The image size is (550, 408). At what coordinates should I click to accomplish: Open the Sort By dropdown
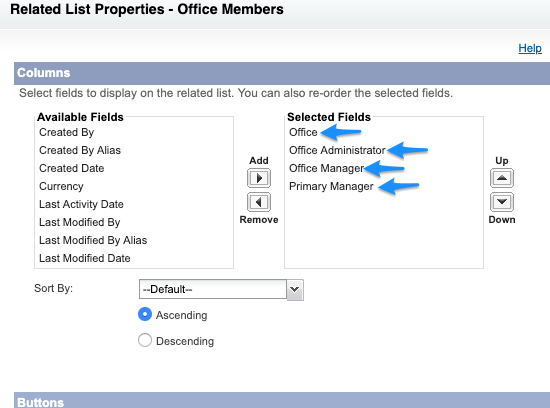(221, 289)
